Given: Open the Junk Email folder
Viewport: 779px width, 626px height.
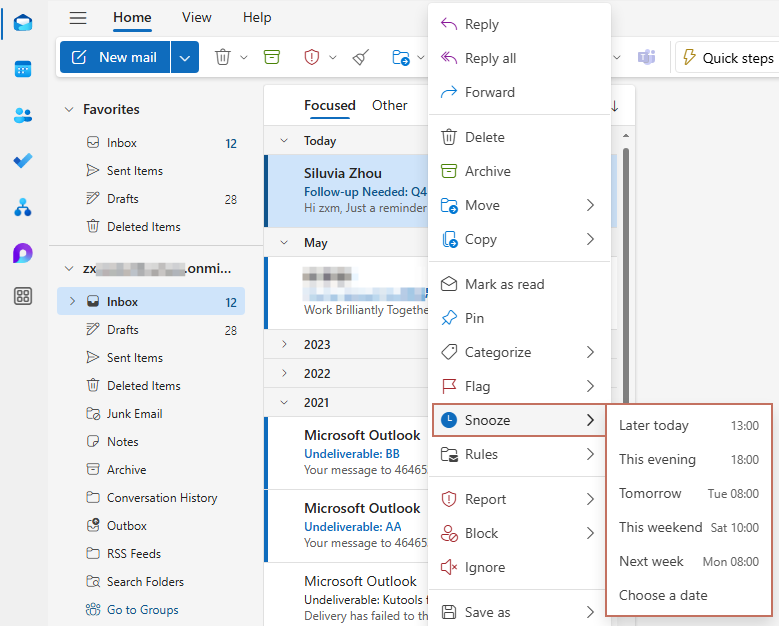Looking at the screenshot, I should click(x=151, y=413).
